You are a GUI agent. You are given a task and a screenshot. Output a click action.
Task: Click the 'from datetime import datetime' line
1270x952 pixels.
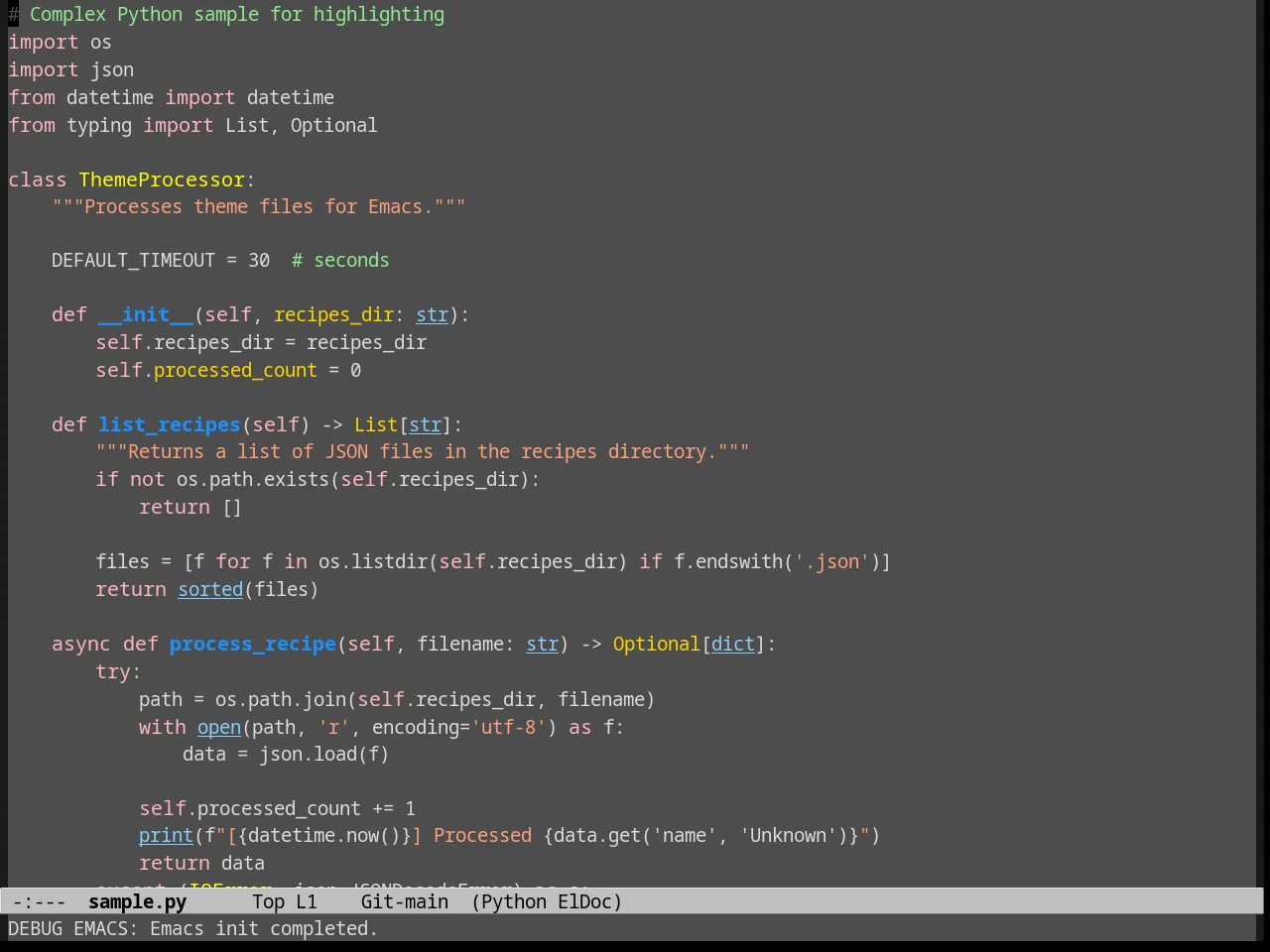[x=171, y=97]
